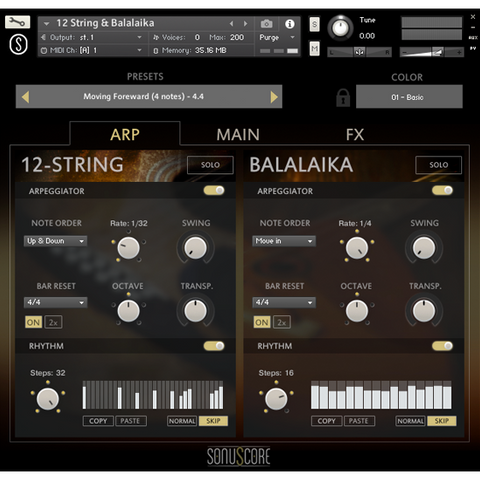Solo the Balalaika instrument
This screenshot has height=480, width=480.
click(x=439, y=165)
